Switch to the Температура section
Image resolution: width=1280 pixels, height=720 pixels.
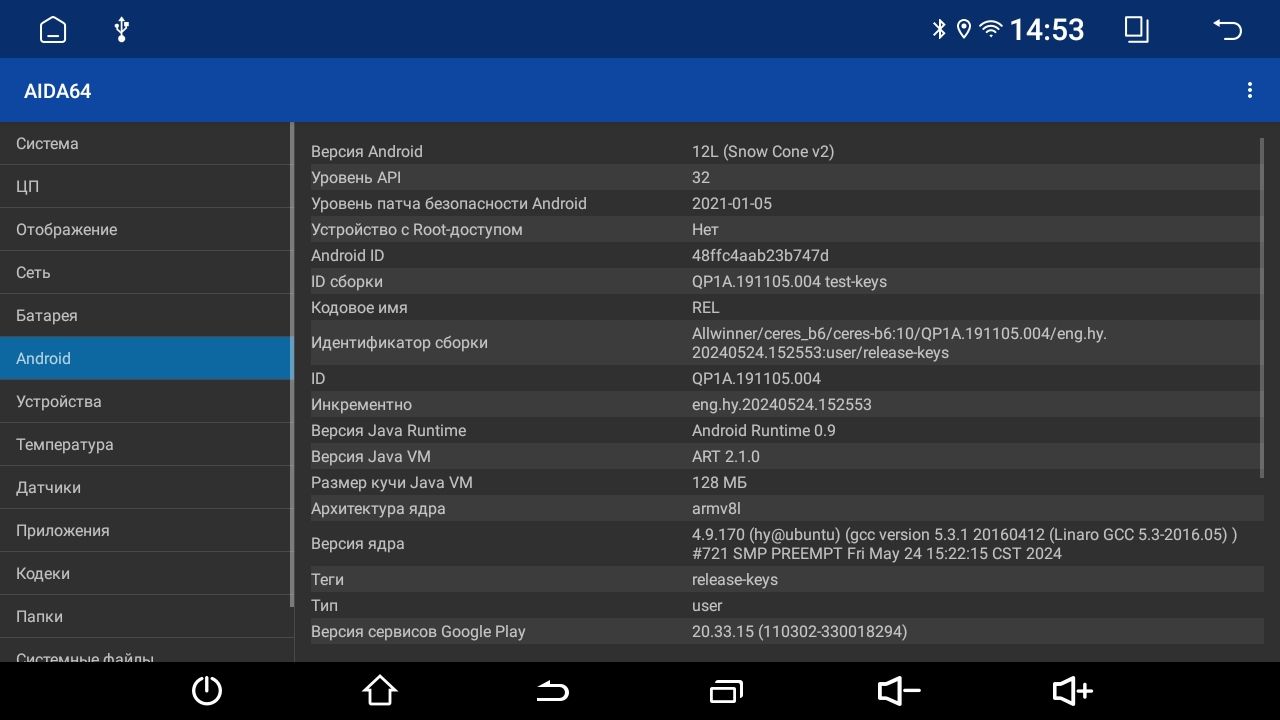(x=147, y=444)
